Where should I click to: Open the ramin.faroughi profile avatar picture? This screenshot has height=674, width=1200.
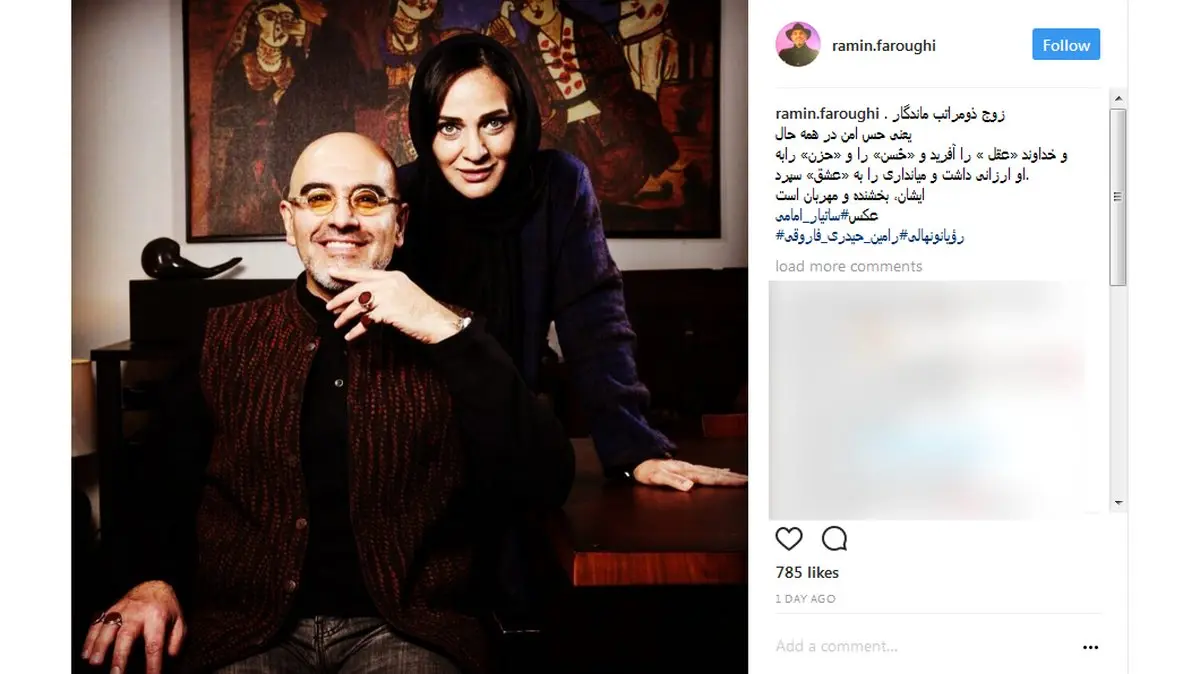coord(798,44)
